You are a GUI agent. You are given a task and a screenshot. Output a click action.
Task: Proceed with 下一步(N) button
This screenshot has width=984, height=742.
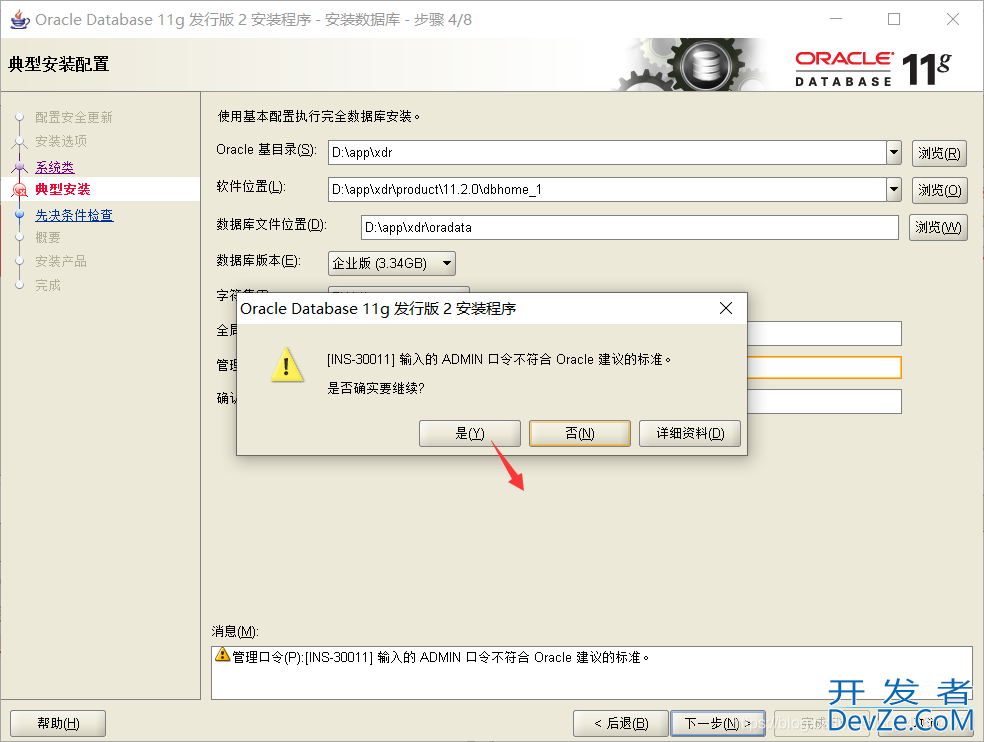click(717, 723)
